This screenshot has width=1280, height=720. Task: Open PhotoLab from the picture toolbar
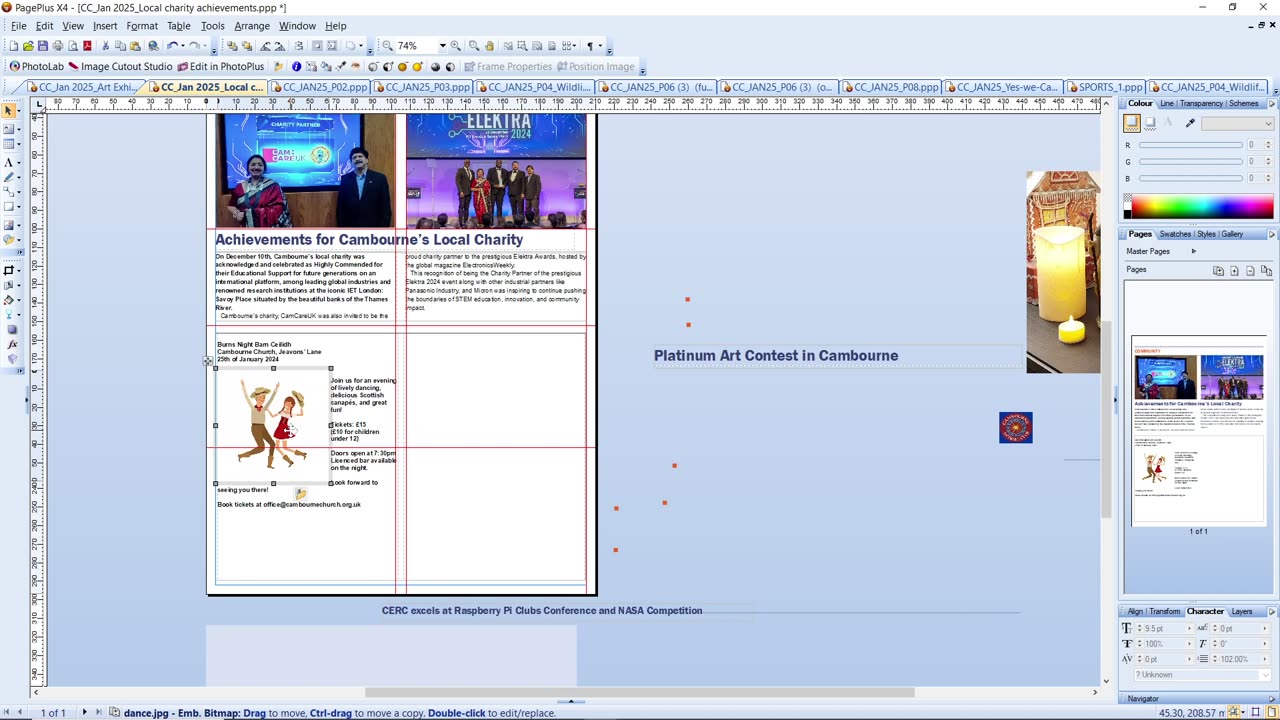(36, 67)
